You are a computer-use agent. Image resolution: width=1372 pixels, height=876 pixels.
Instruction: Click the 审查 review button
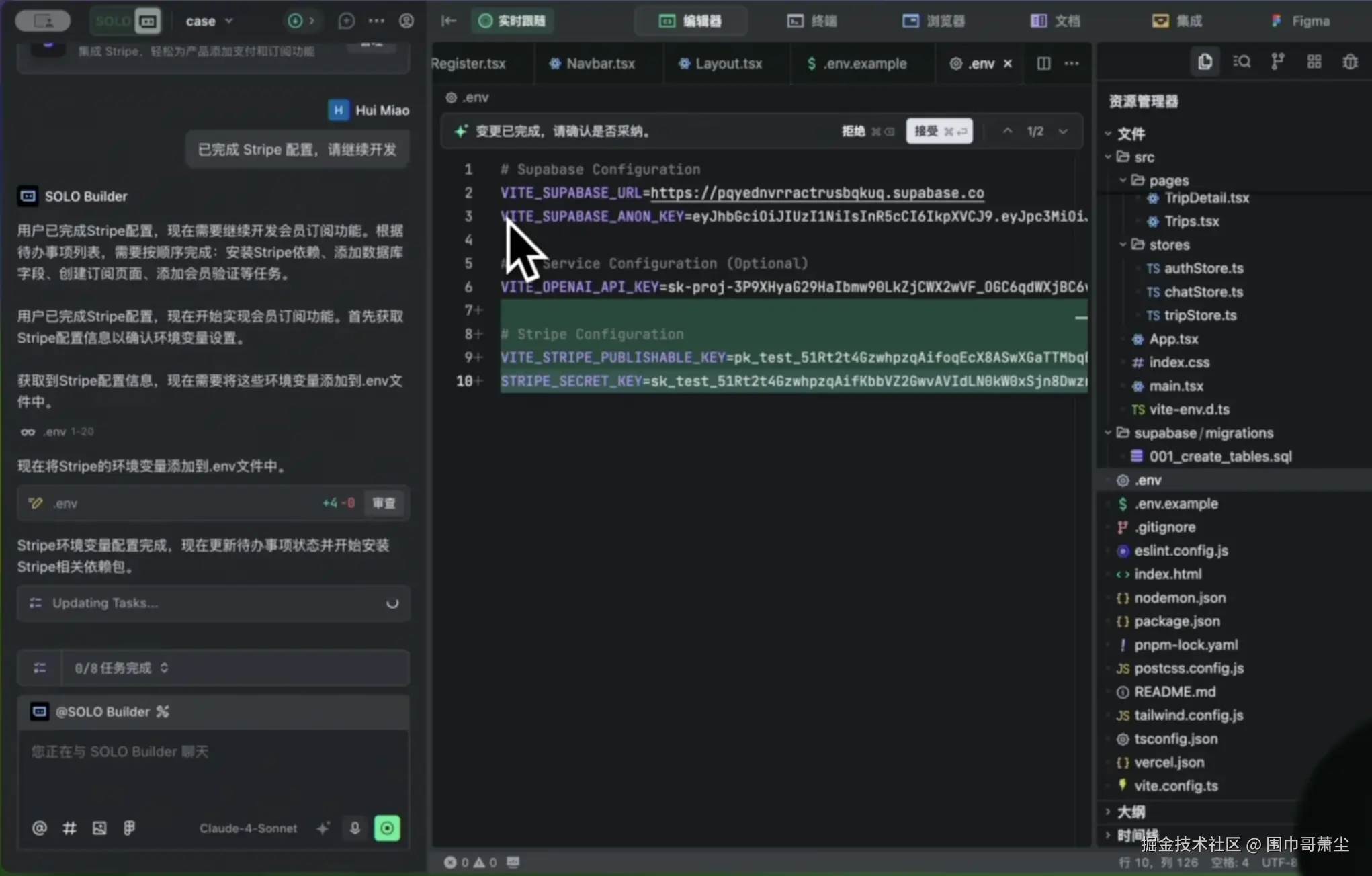click(384, 503)
